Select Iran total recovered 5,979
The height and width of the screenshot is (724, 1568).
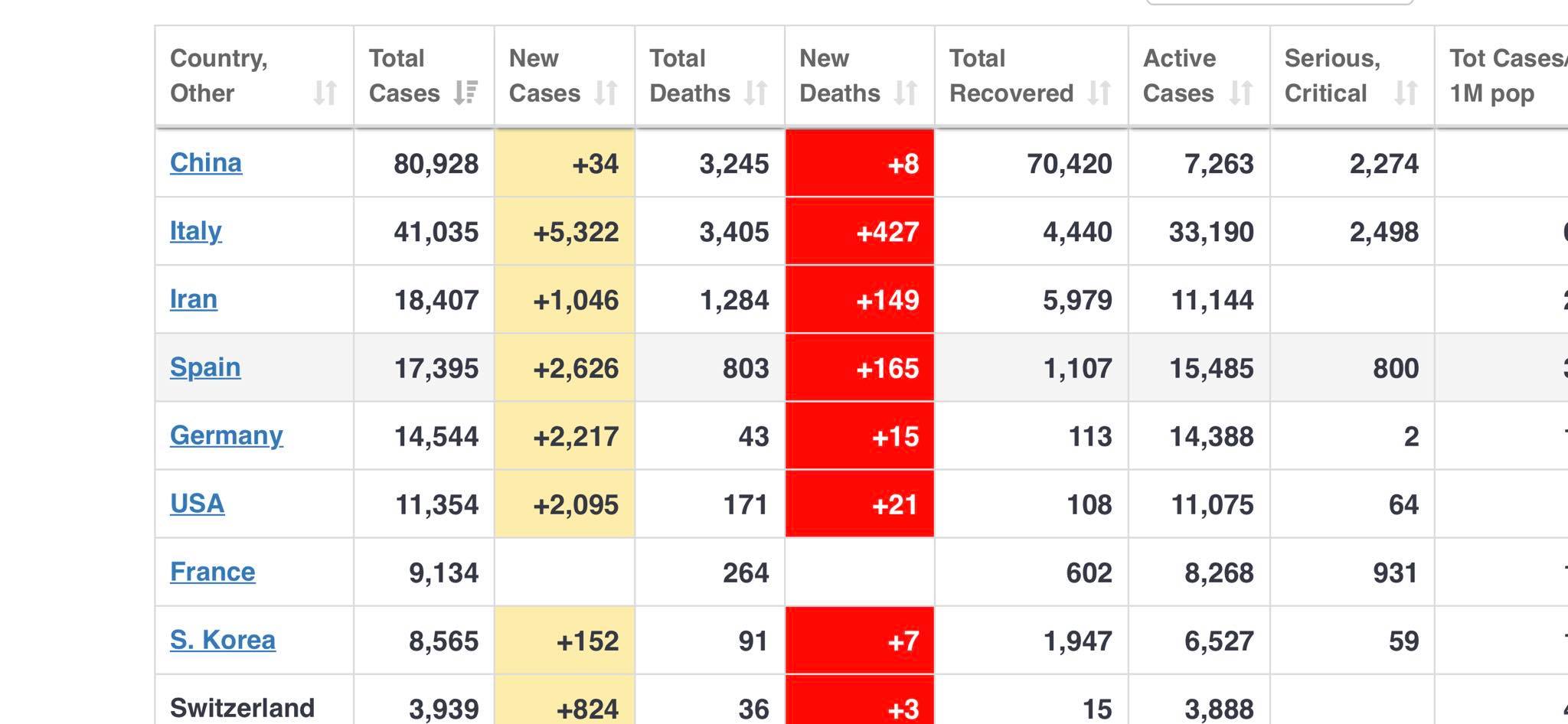pyautogui.click(x=1078, y=300)
